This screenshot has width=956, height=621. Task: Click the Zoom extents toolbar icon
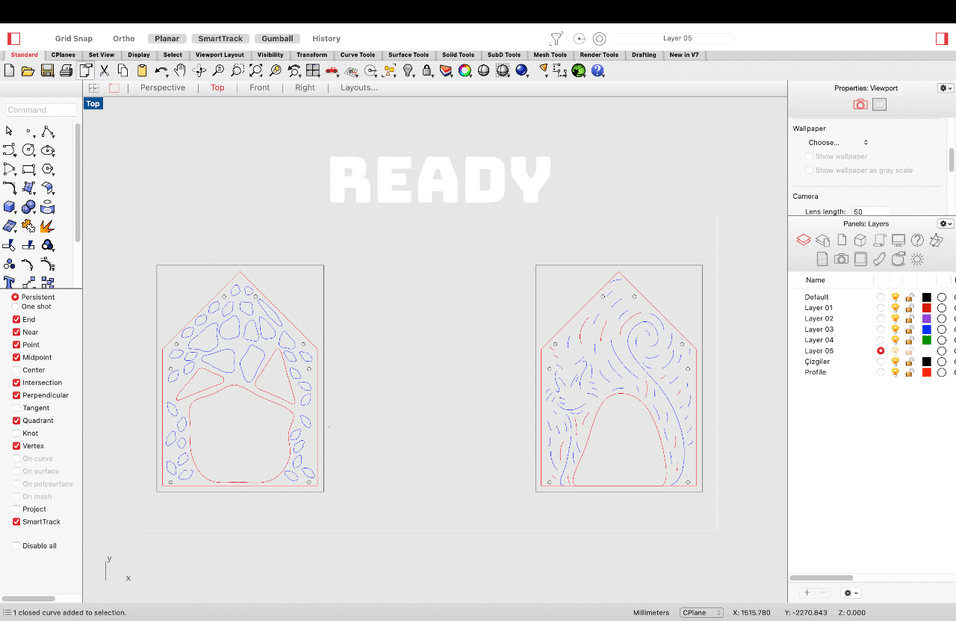click(x=256, y=71)
